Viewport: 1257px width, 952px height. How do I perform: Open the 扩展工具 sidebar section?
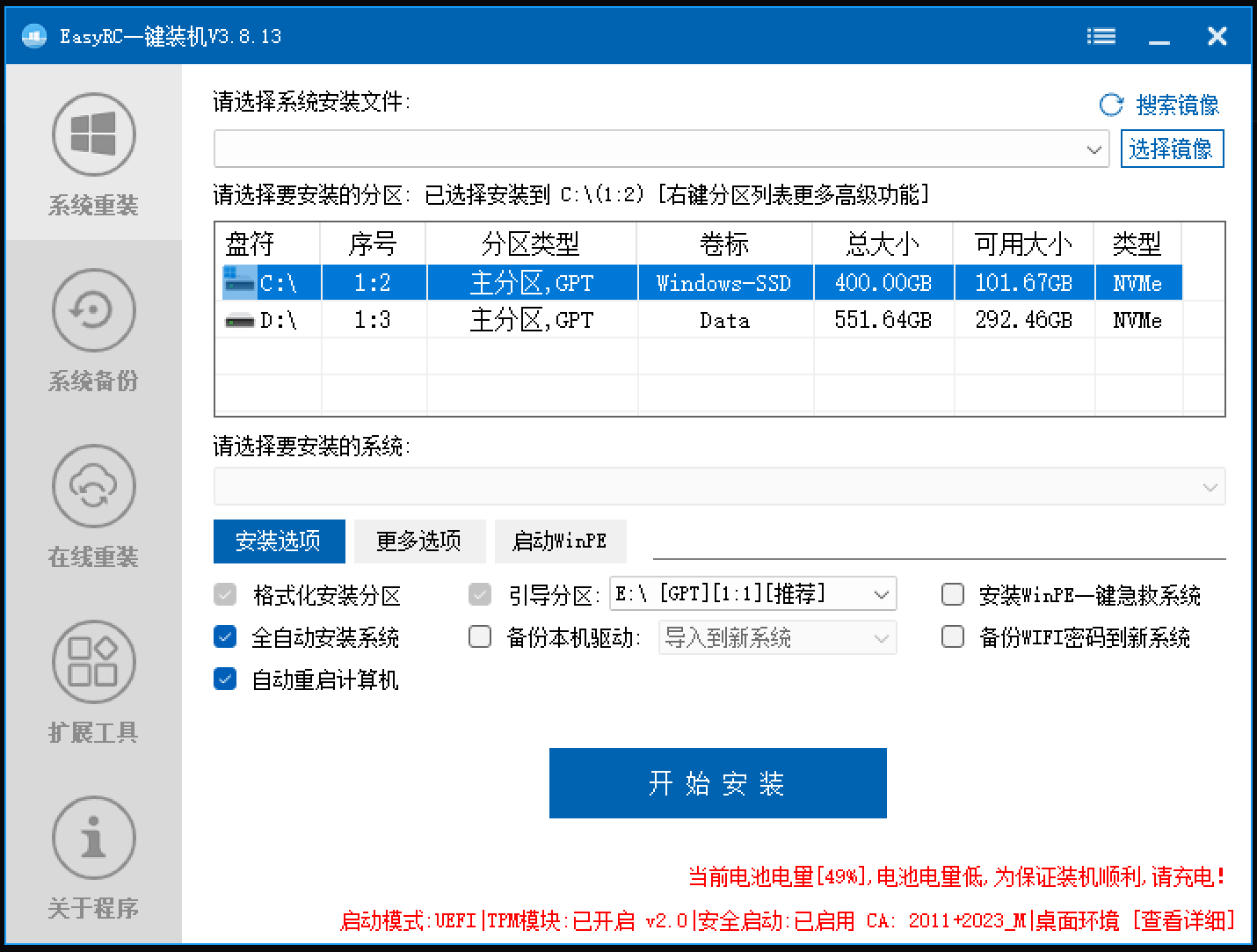click(93, 681)
